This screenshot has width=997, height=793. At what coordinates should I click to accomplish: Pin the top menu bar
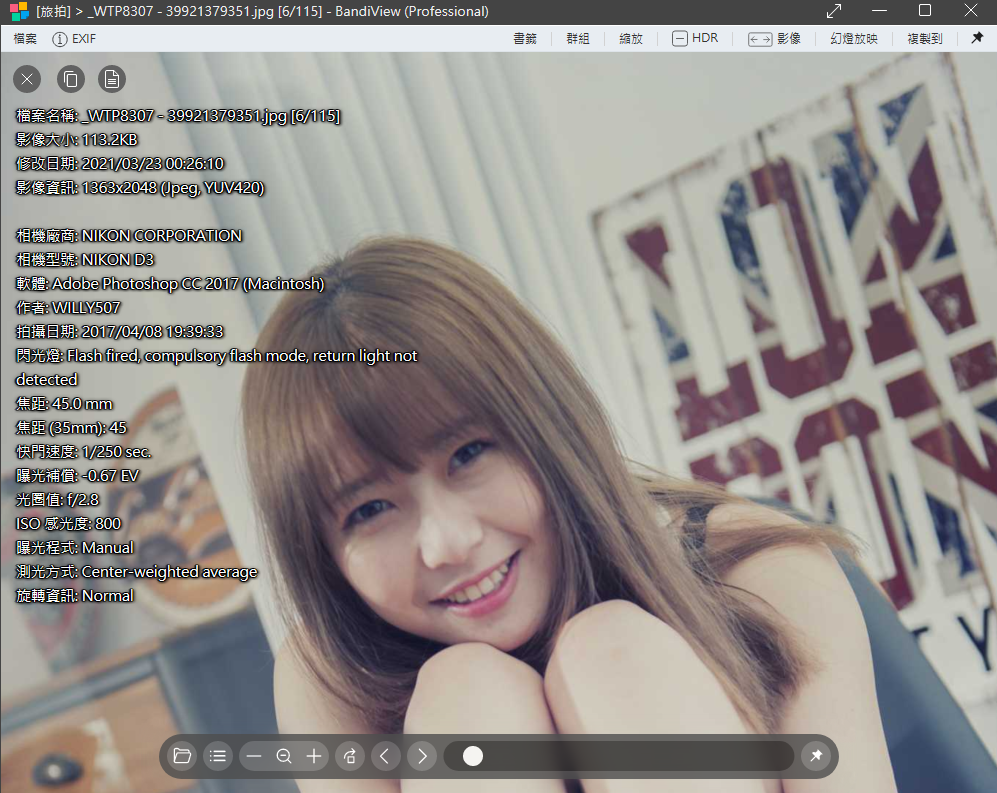pyautogui.click(x=977, y=38)
